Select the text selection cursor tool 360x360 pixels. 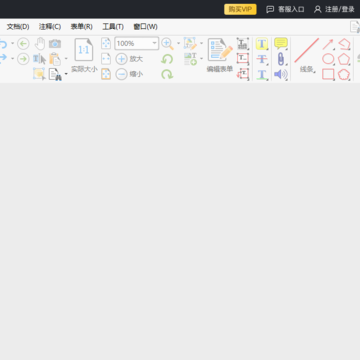[39, 59]
